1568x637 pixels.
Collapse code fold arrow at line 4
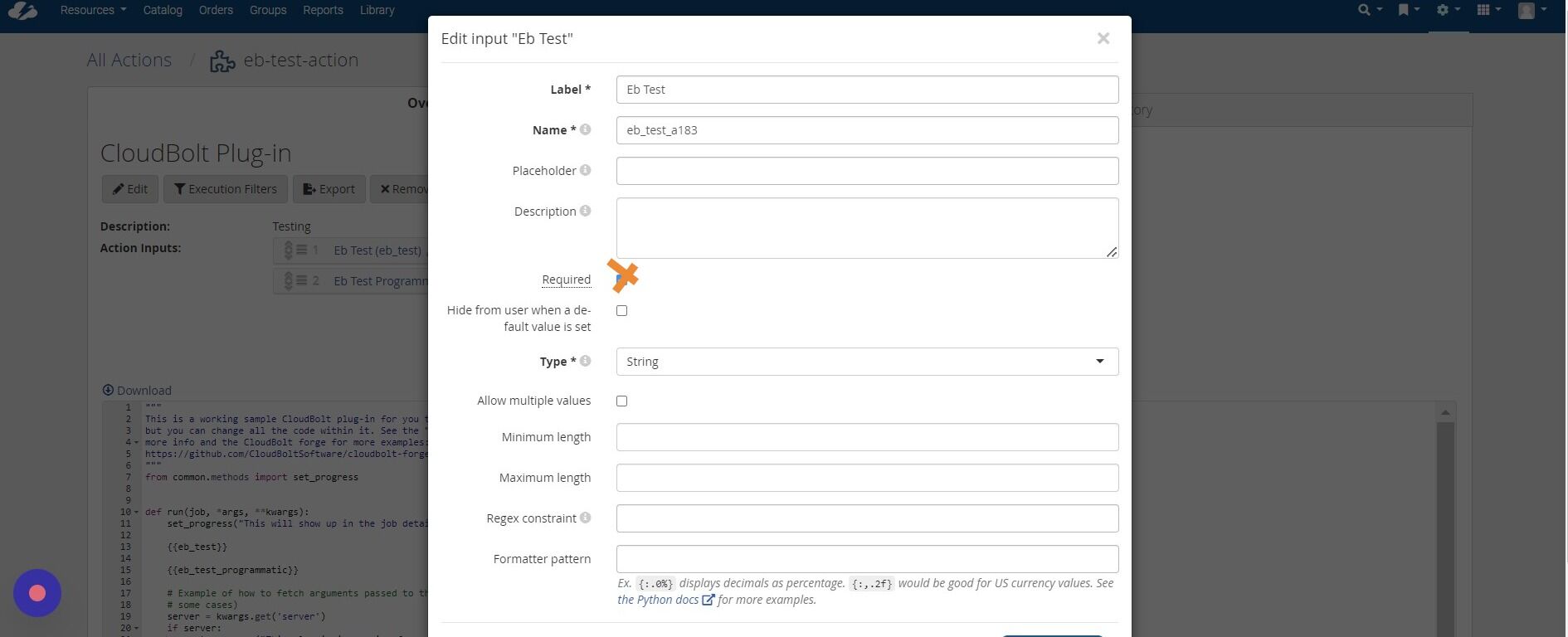click(x=137, y=443)
